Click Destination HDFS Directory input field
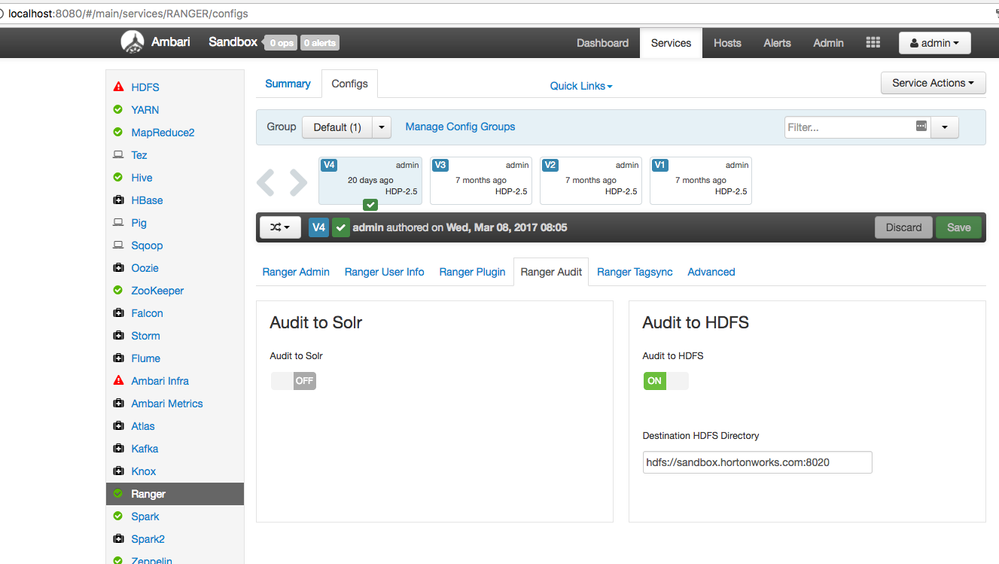The height and width of the screenshot is (564, 999). click(757, 463)
